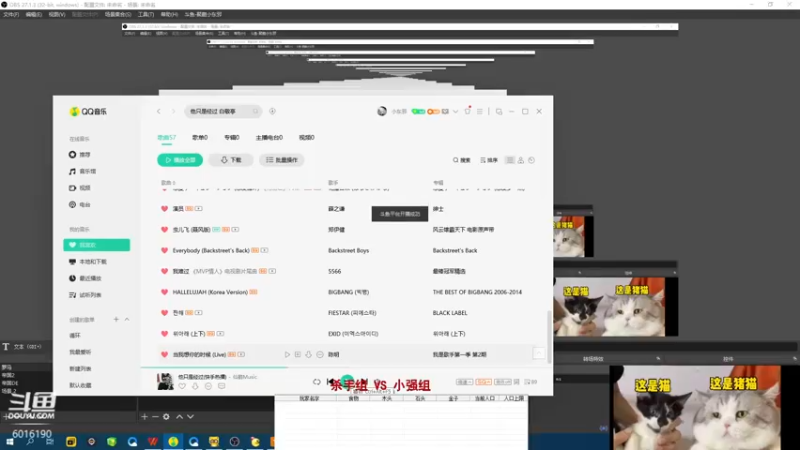Open 最近播放 recent plays in sidebar
Screen dimensions: 800x450
pos(85,279)
